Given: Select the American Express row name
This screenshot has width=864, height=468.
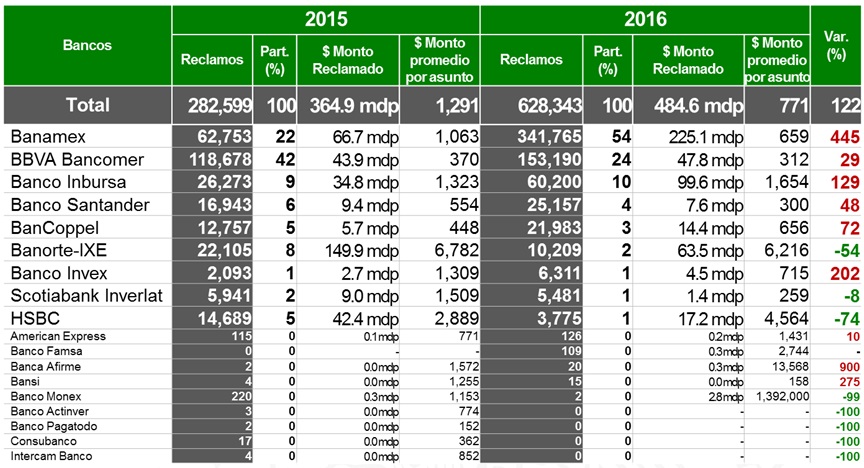Looking at the screenshot, I should pos(58,336).
